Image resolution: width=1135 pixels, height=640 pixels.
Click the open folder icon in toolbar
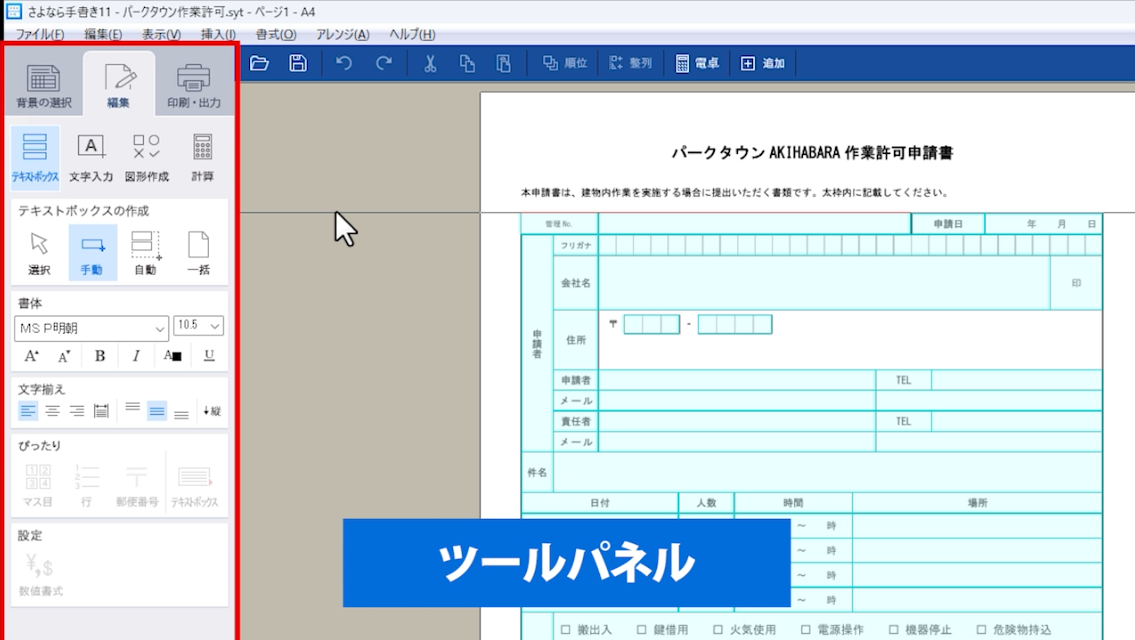[x=259, y=63]
